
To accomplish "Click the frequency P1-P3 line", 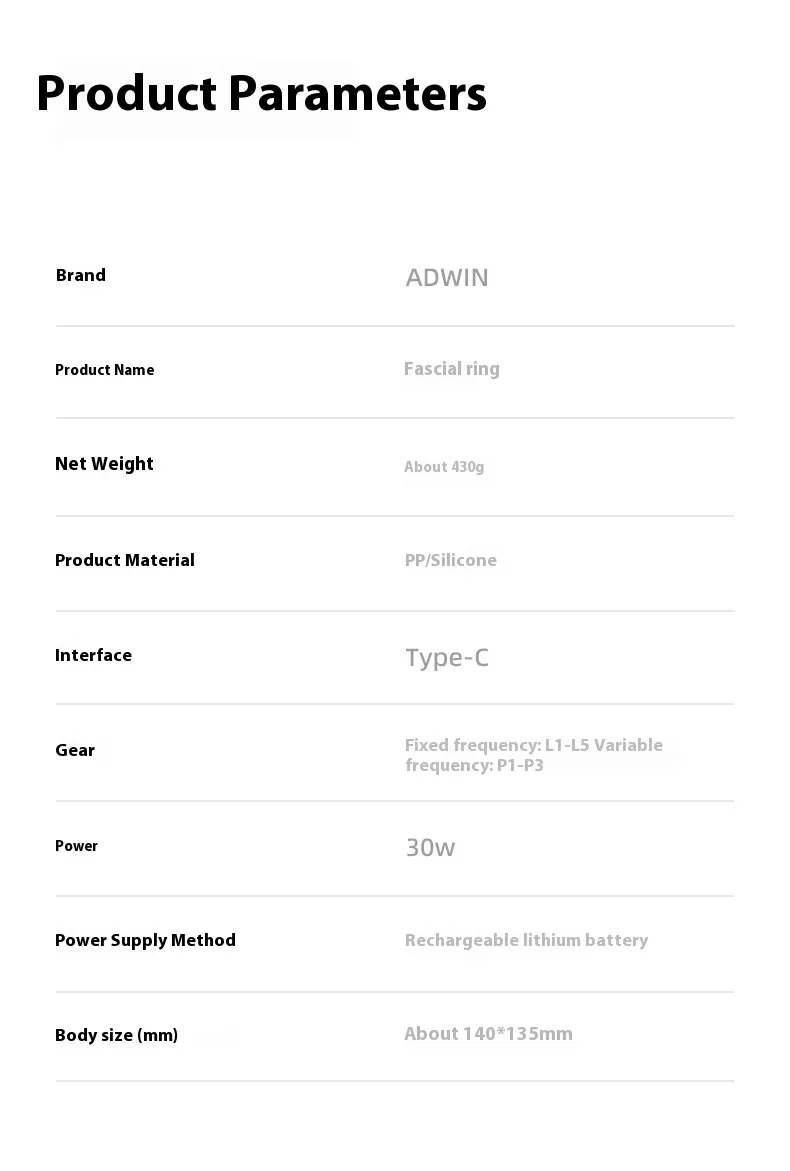I will [x=474, y=766].
